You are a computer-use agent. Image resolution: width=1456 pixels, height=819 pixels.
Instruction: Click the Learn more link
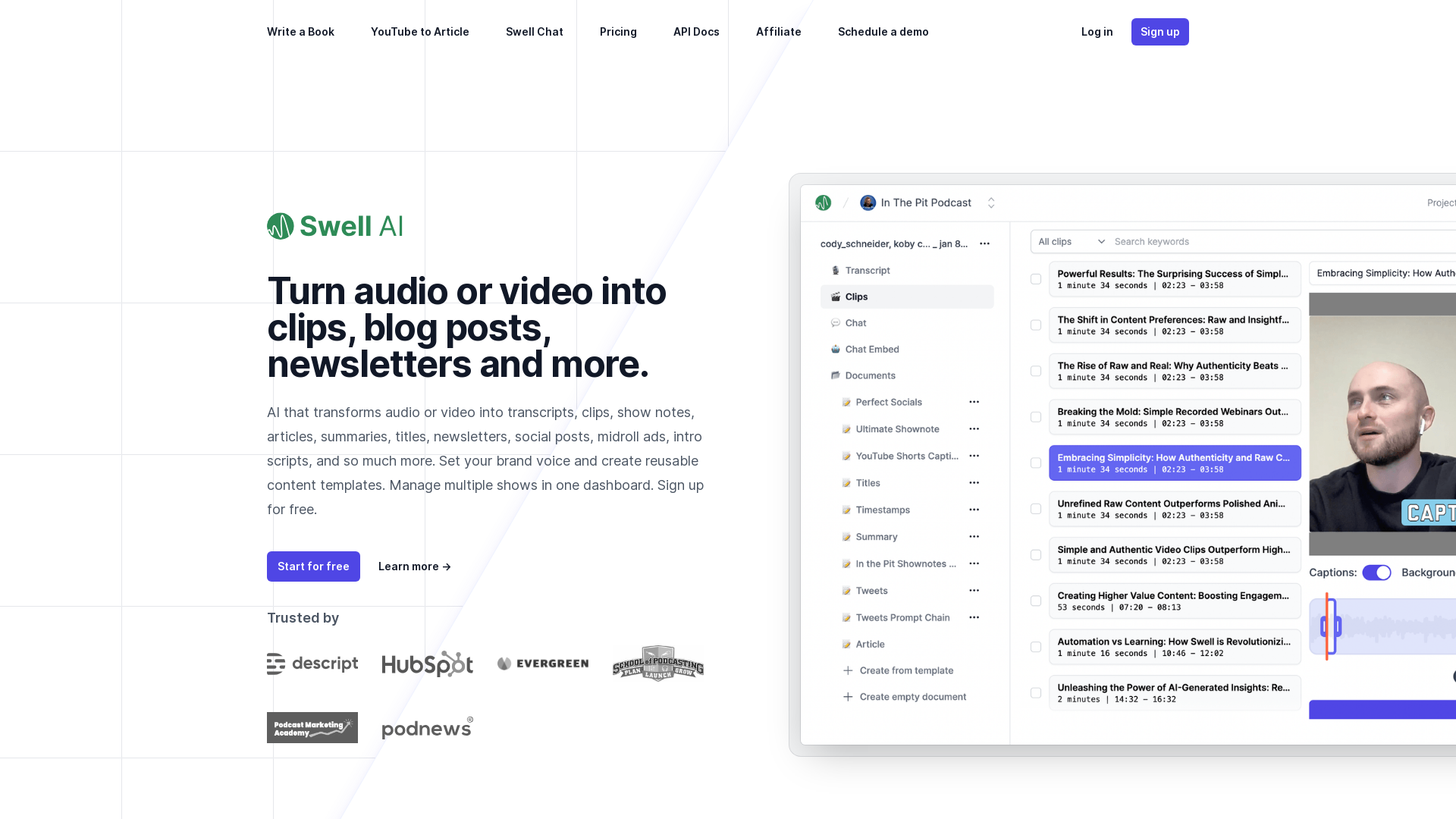(414, 566)
